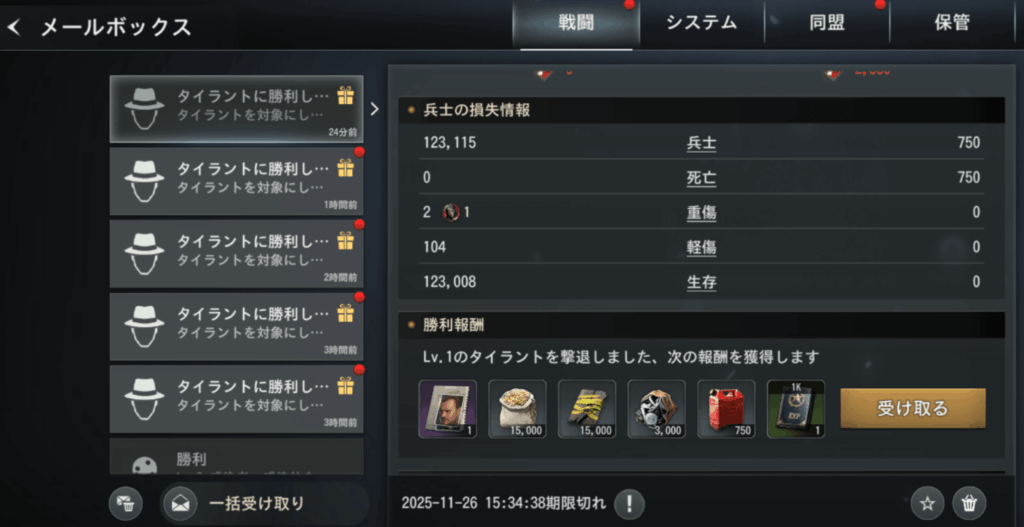Go back with the Mailbox arrow

[14, 27]
